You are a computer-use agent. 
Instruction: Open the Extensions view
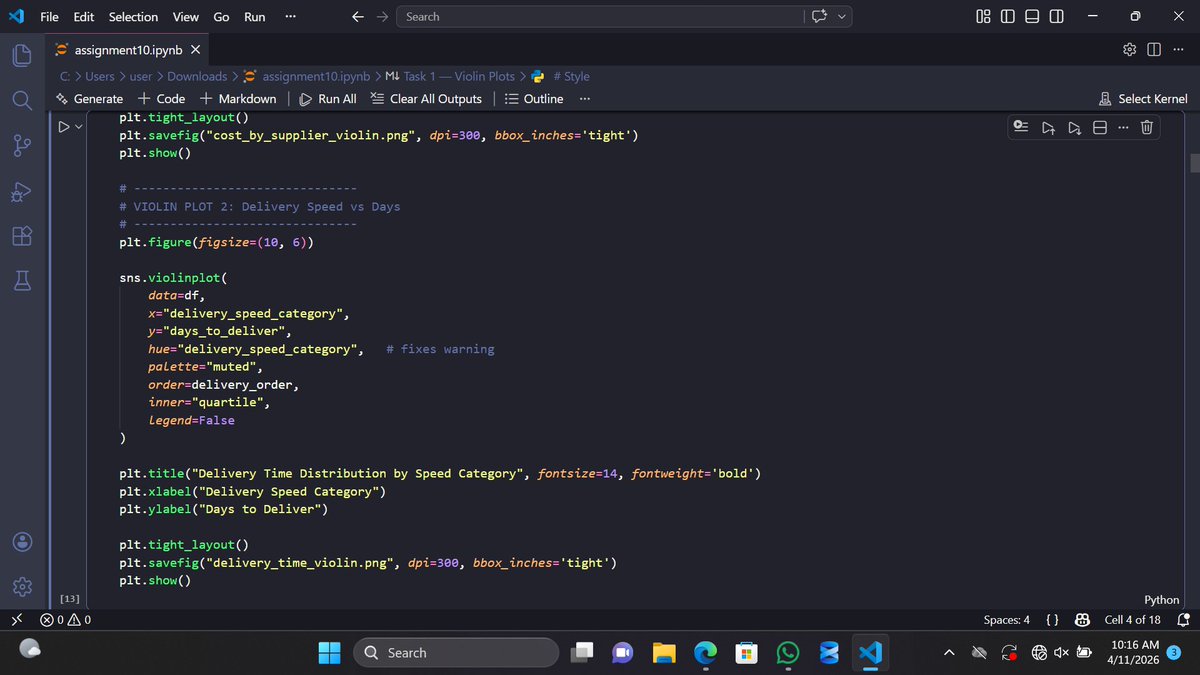22,237
